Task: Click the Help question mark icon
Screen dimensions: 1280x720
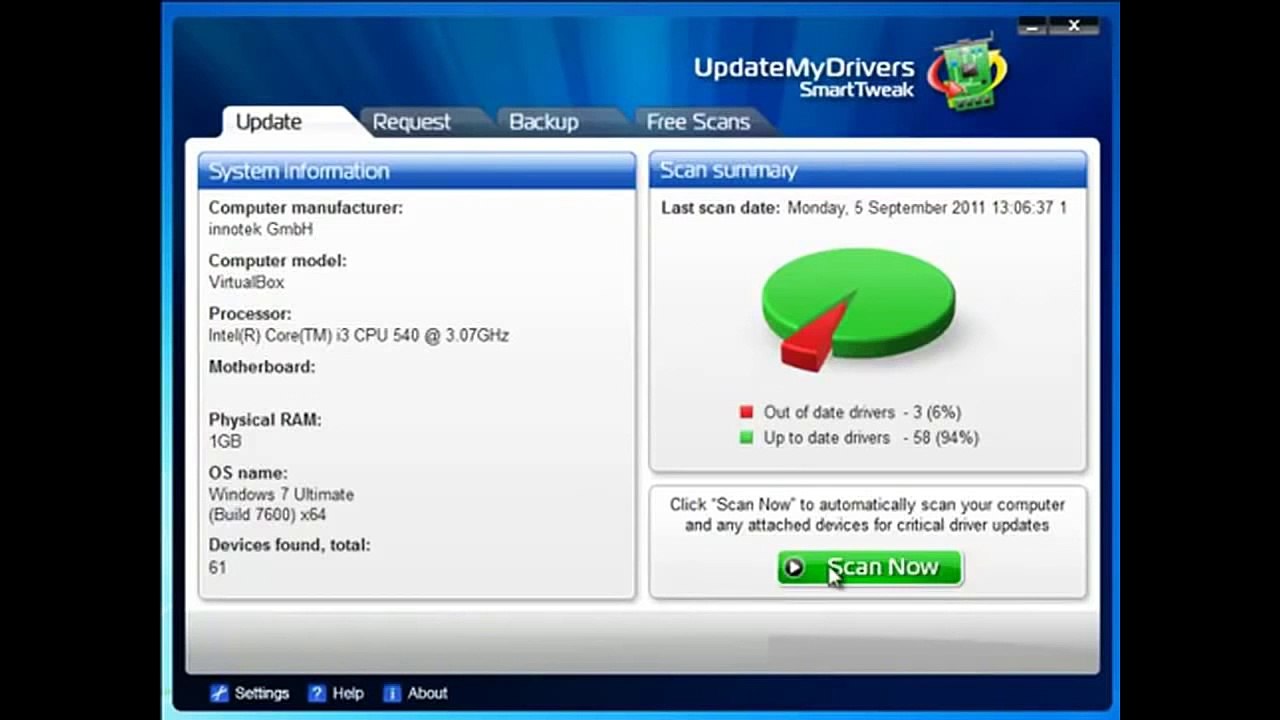Action: [317, 693]
